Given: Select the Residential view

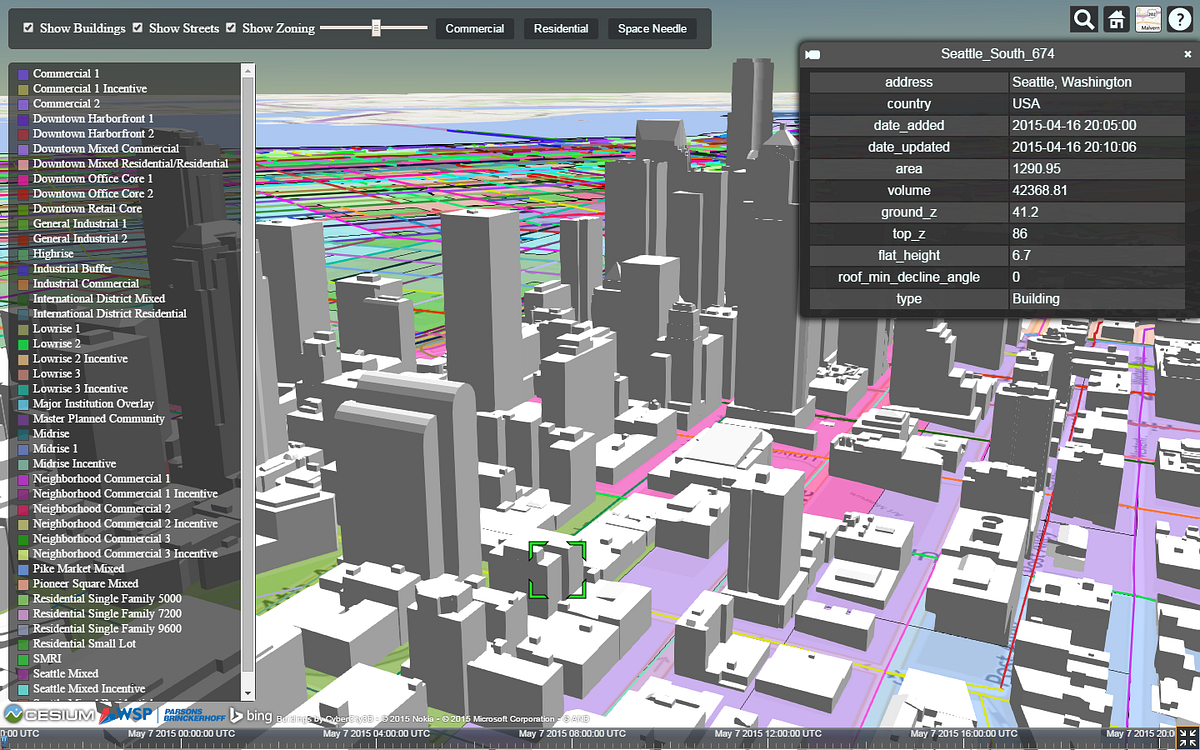Looking at the screenshot, I should coord(560,28).
